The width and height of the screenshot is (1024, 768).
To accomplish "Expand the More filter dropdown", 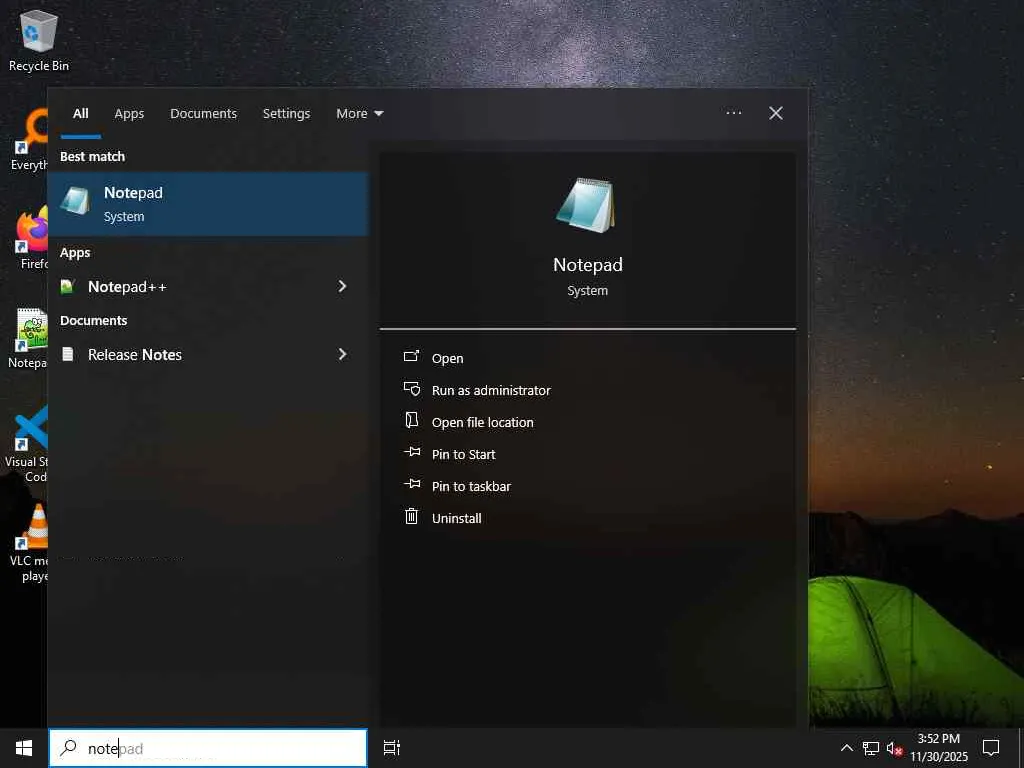I will [359, 114].
